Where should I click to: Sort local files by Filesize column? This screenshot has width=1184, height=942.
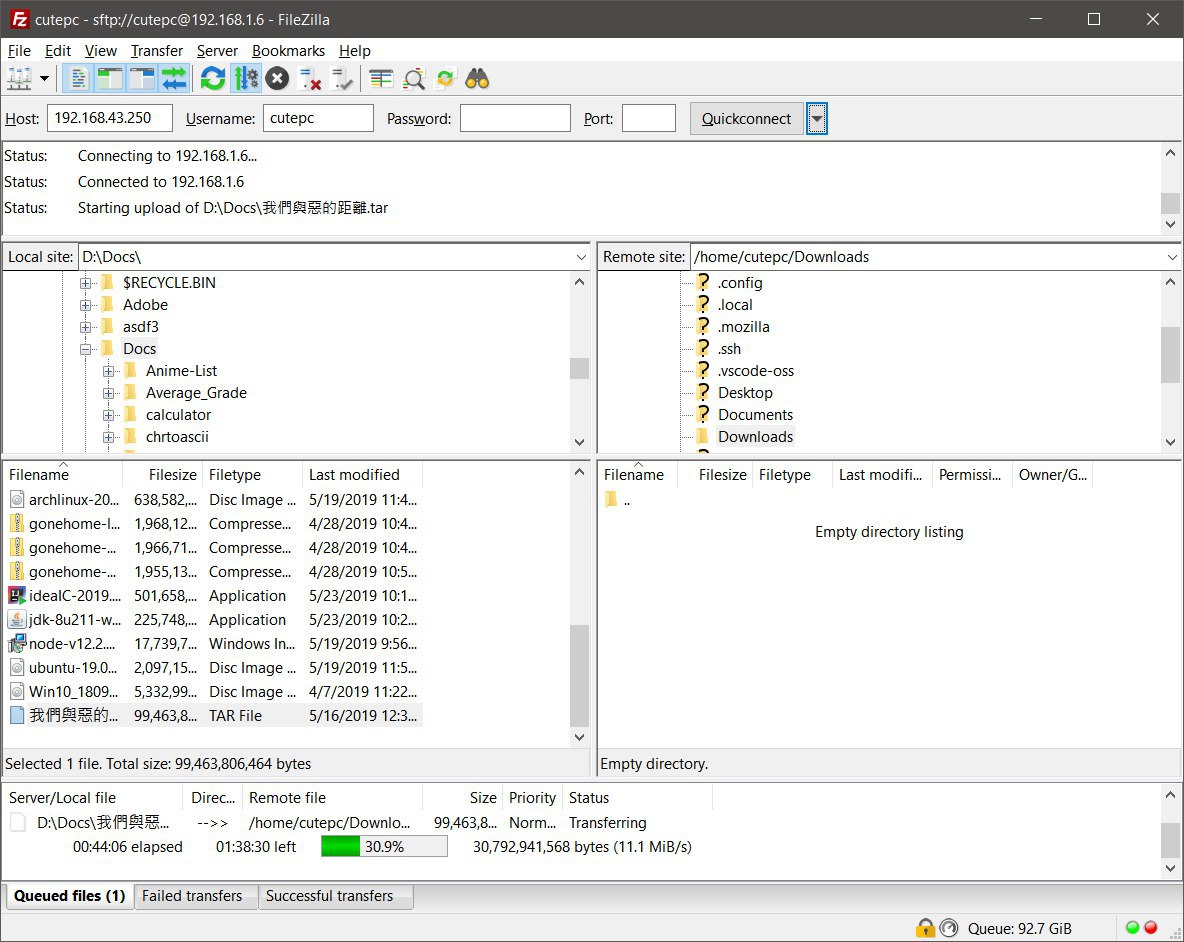pos(163,475)
